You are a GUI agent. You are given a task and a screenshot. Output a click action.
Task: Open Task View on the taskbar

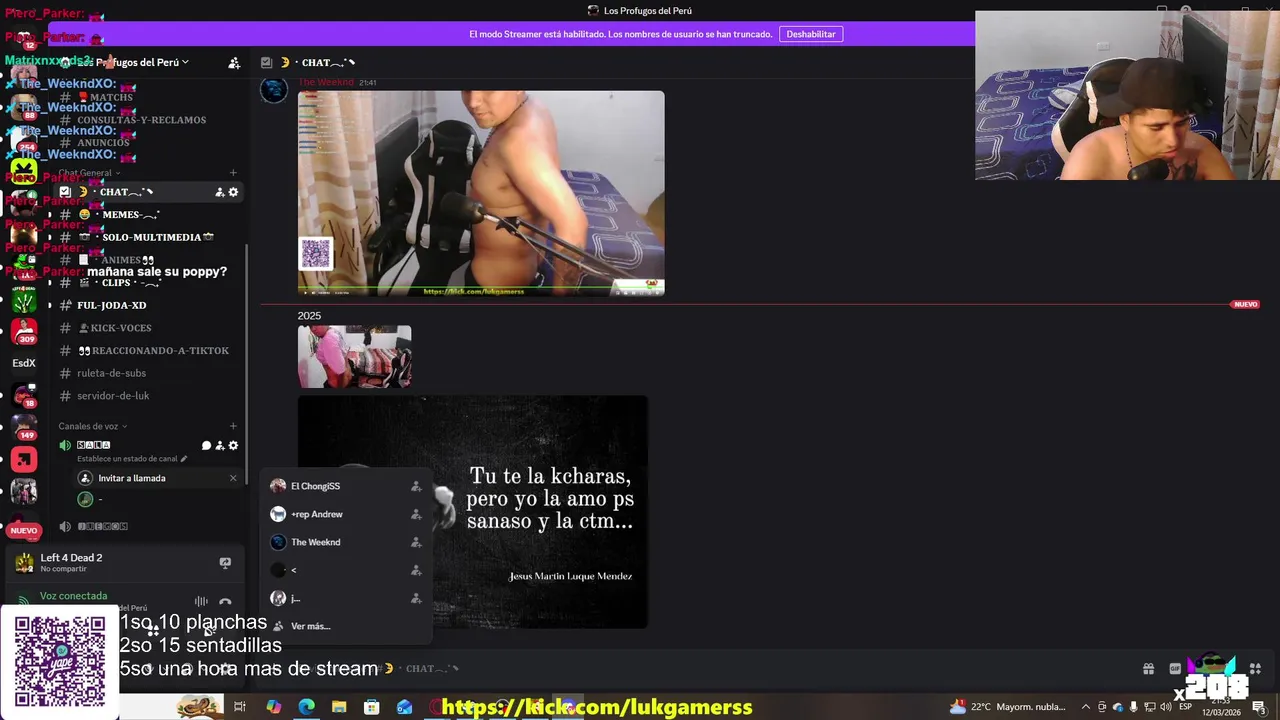240,707
